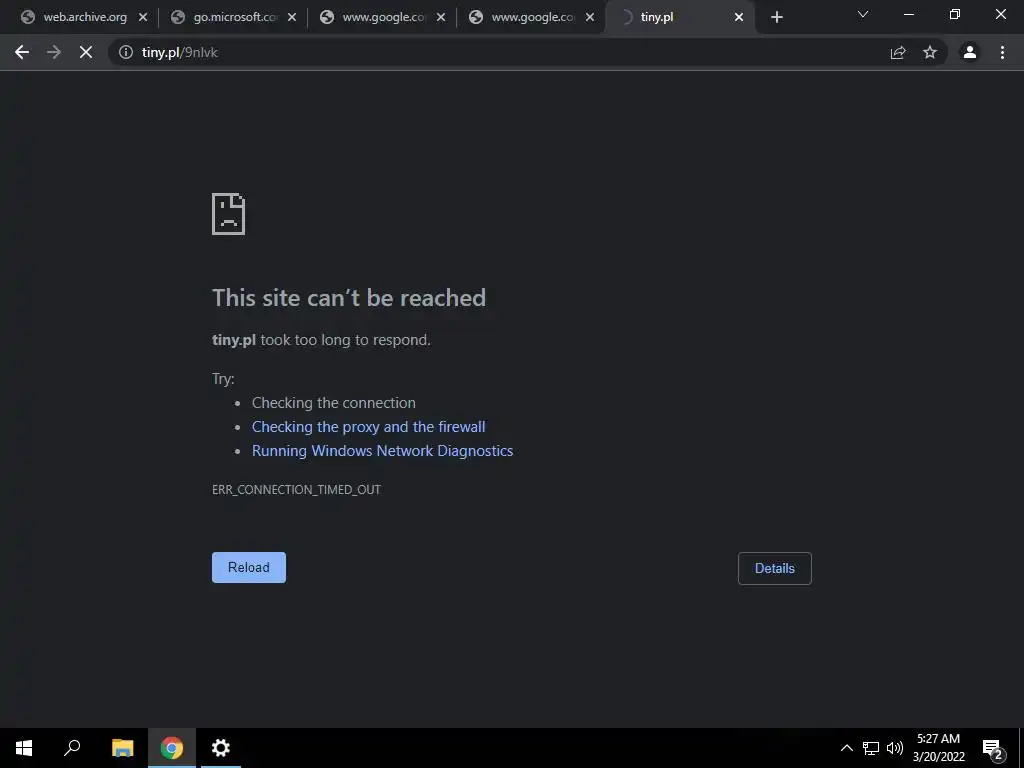Screen dimensions: 1024x768
Task: Bookmark this tab with the star
Action: [930, 52]
